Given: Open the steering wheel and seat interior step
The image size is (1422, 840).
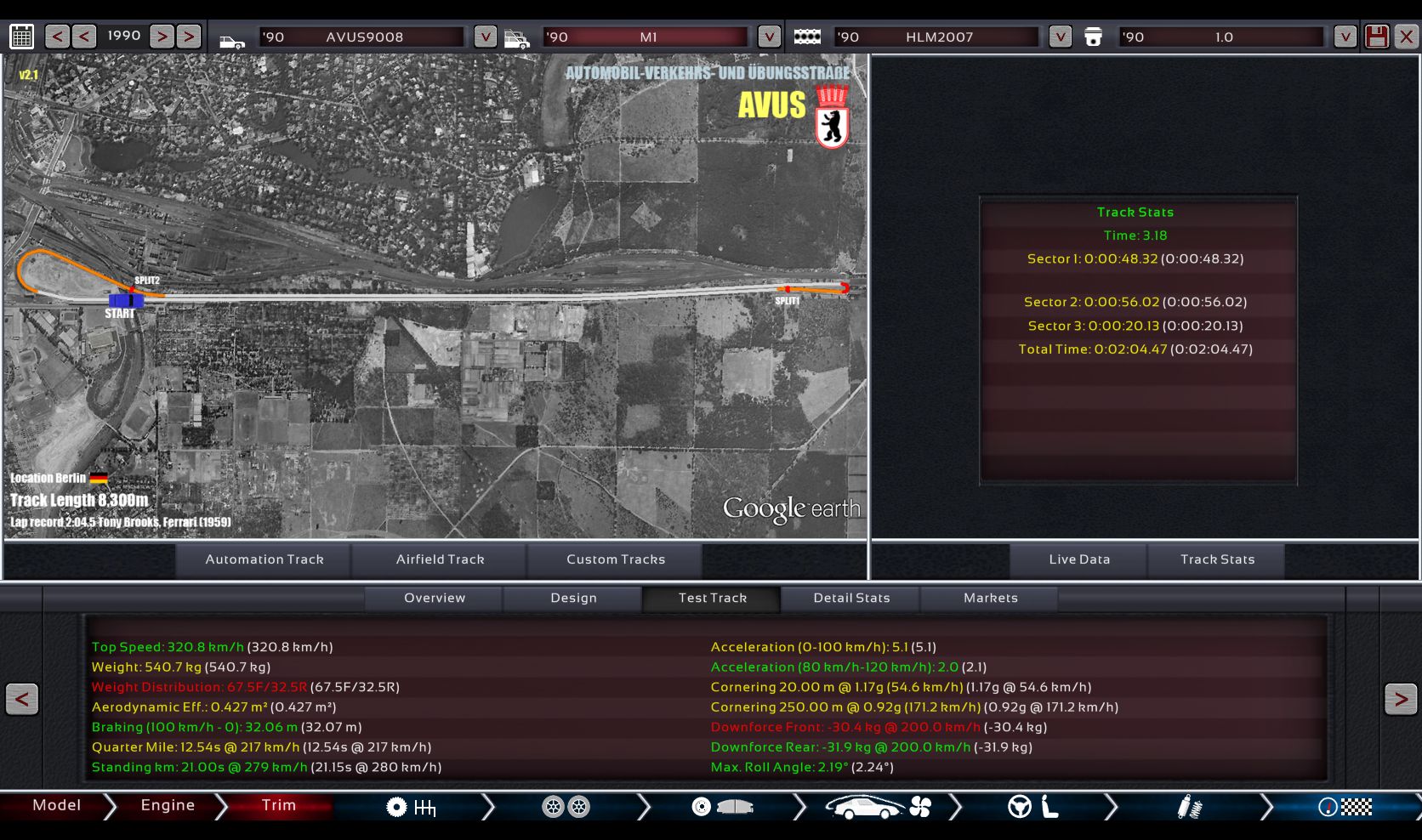Looking at the screenshot, I should point(1033,807).
